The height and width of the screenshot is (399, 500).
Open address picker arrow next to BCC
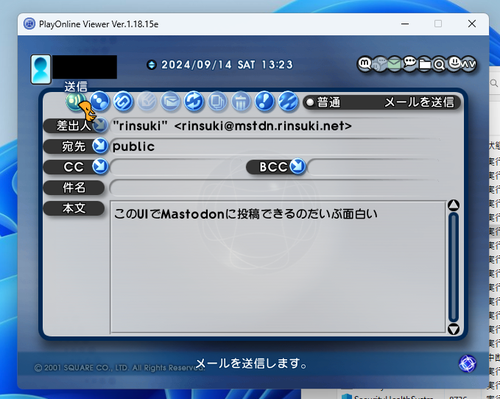pos(298,166)
